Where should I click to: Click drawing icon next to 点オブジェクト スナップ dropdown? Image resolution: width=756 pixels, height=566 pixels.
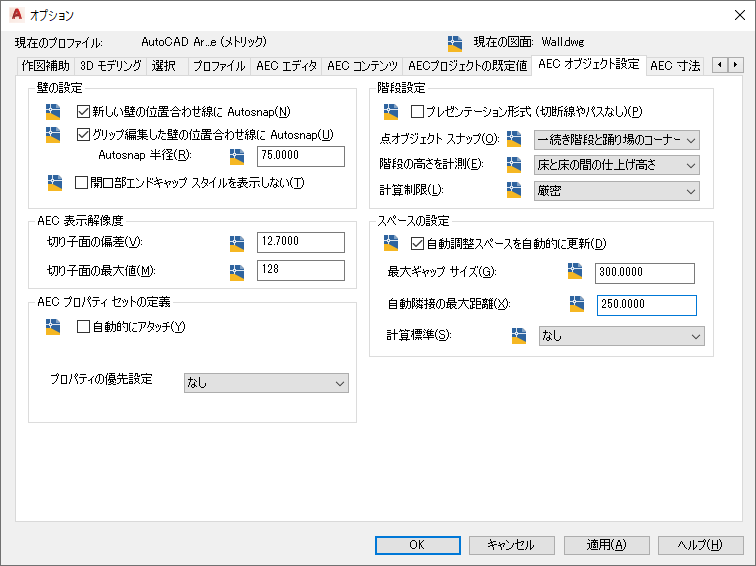tap(514, 139)
